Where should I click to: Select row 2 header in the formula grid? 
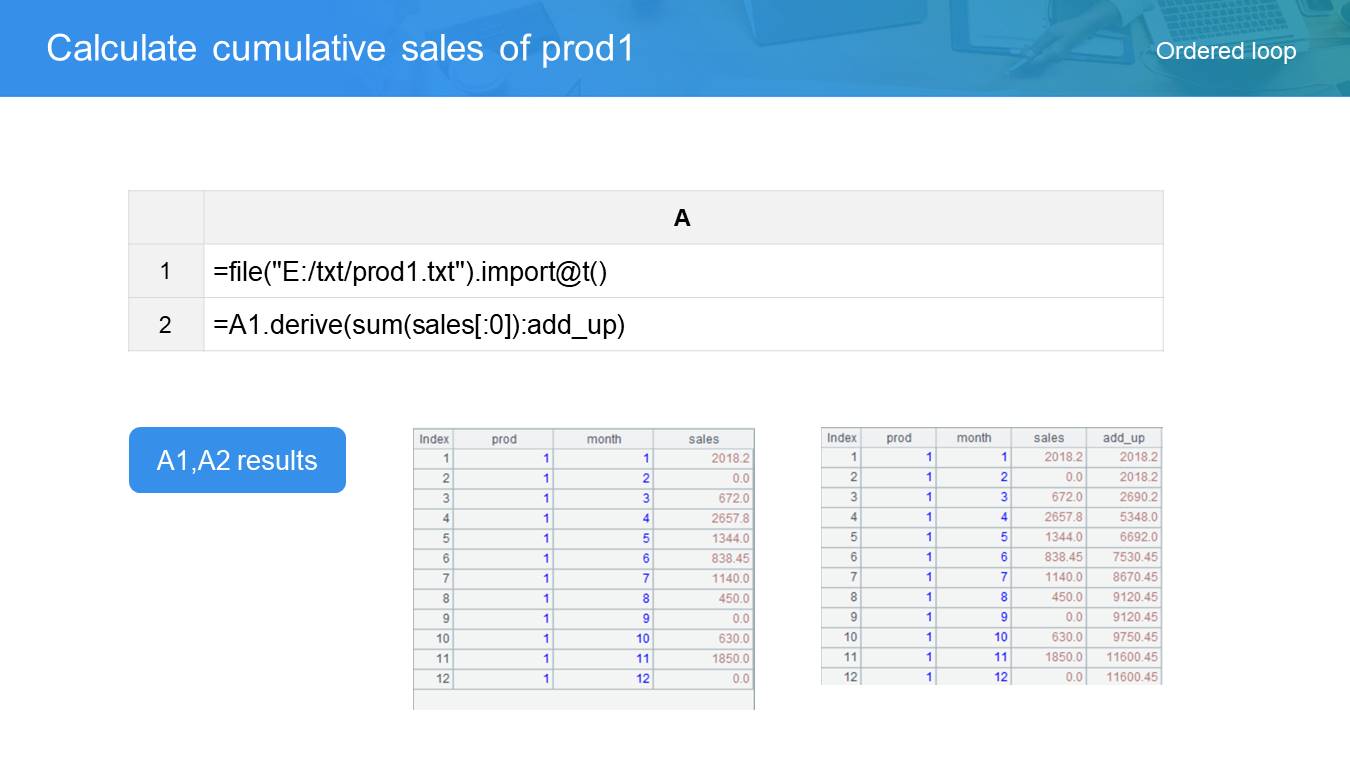[165, 325]
